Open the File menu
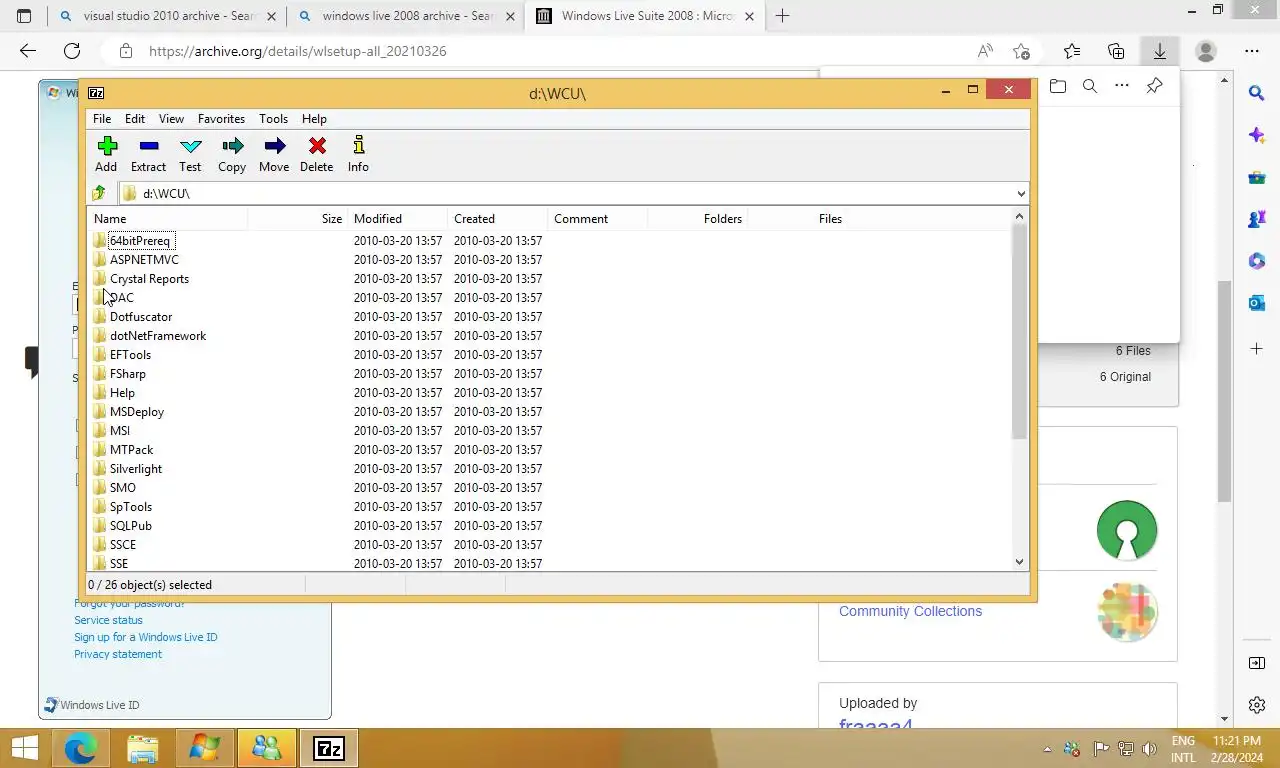The height and width of the screenshot is (768, 1280). pyautogui.click(x=102, y=118)
